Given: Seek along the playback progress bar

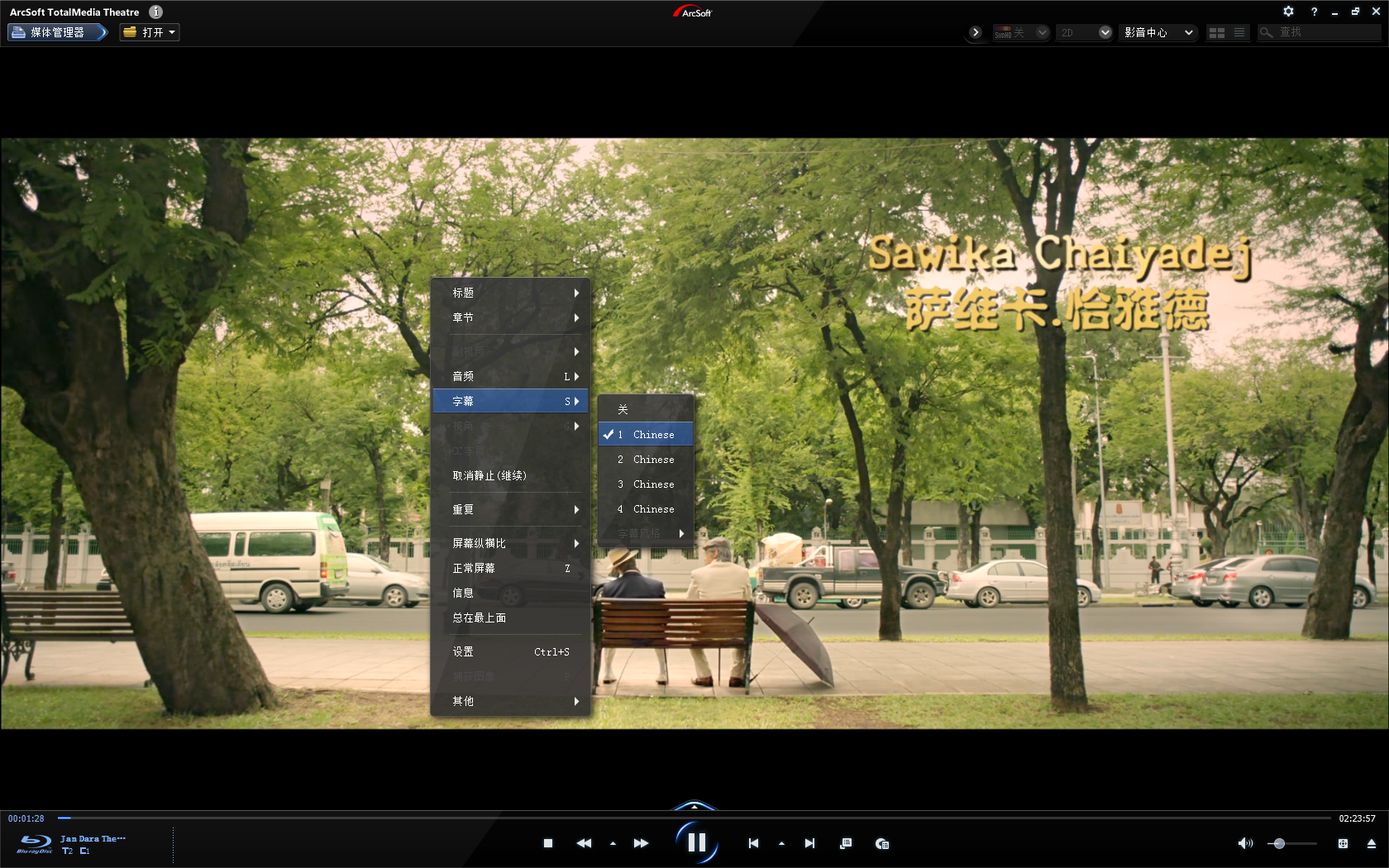Looking at the screenshot, I should coord(694,818).
